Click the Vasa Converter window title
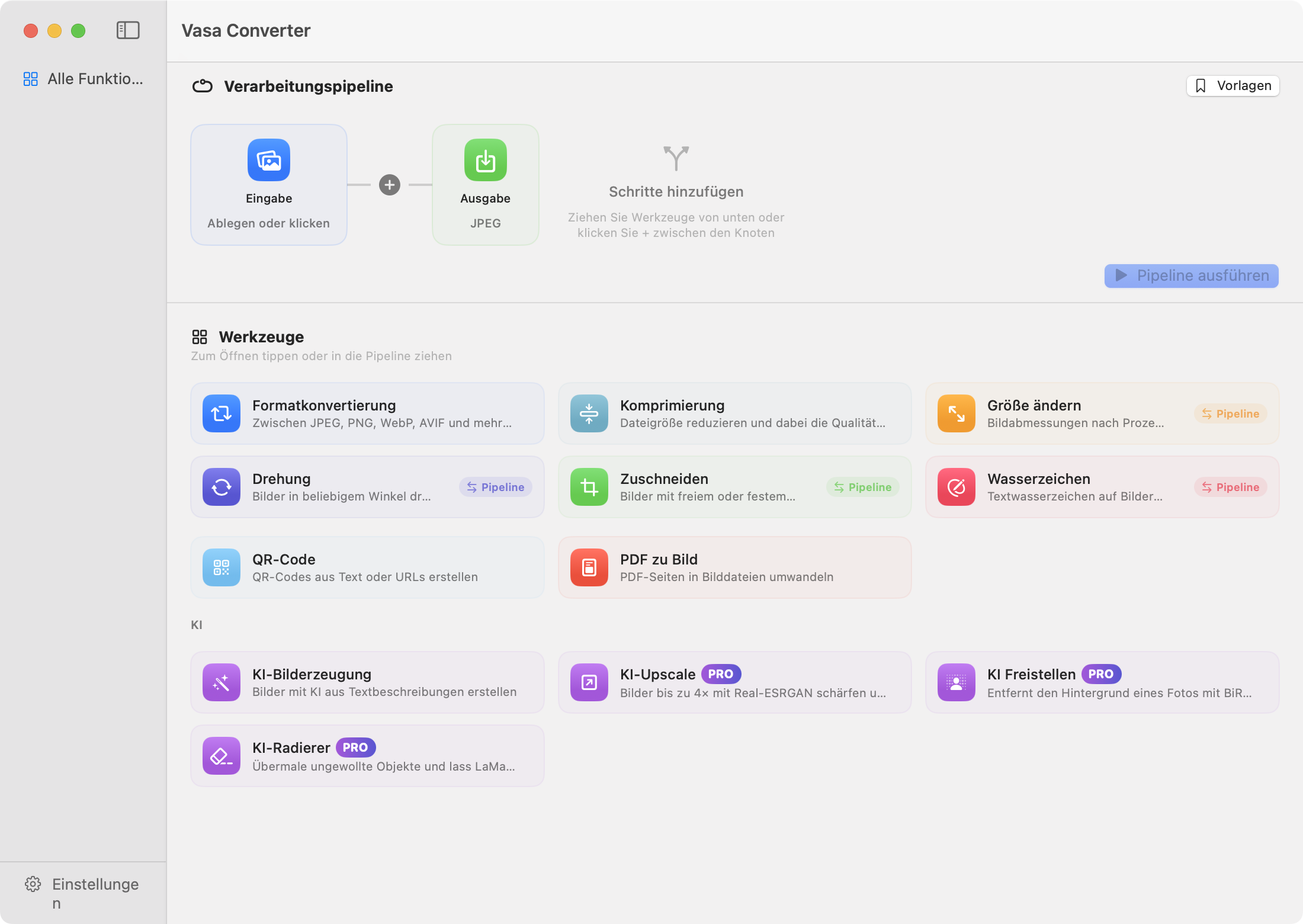The image size is (1303, 924). point(246,31)
